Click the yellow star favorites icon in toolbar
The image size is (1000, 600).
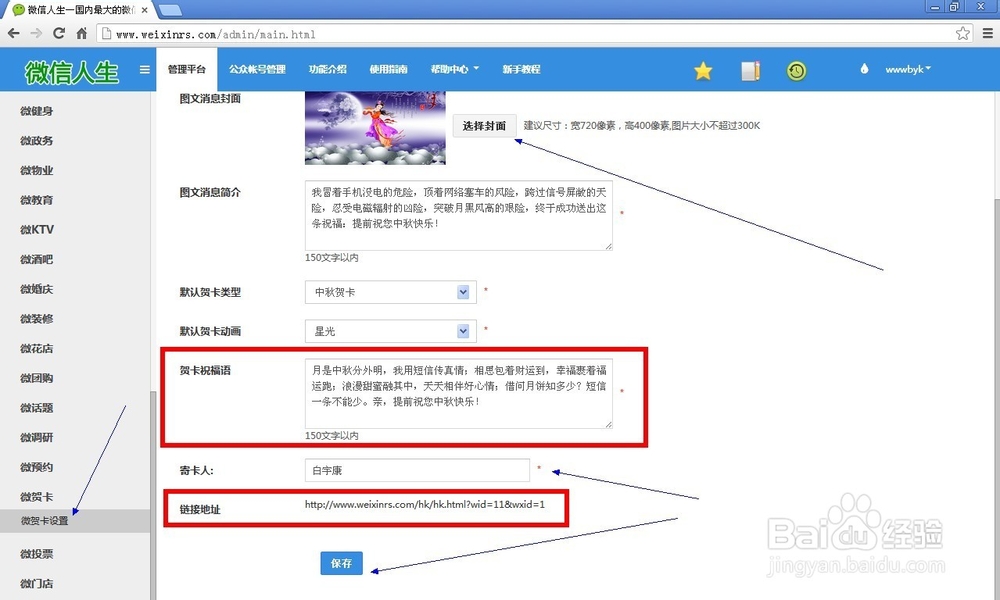pos(703,70)
